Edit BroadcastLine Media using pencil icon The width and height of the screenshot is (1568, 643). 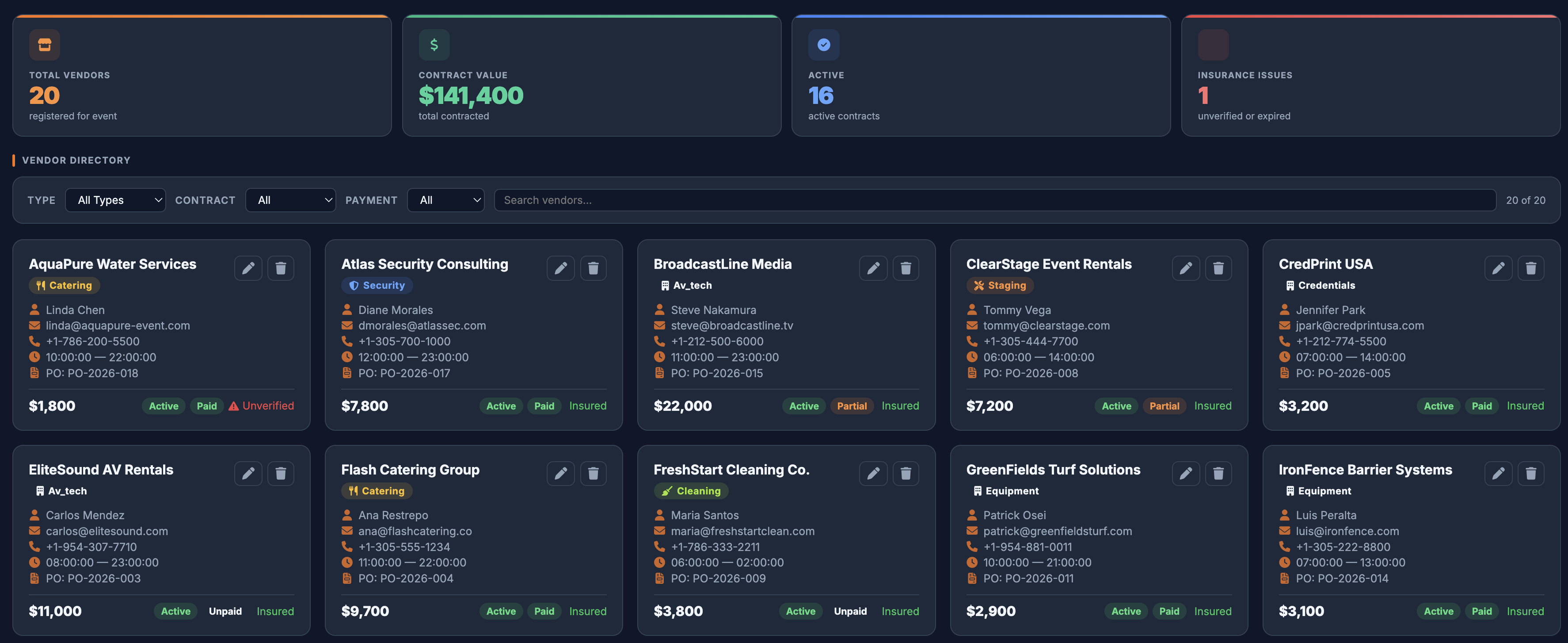[x=873, y=268]
